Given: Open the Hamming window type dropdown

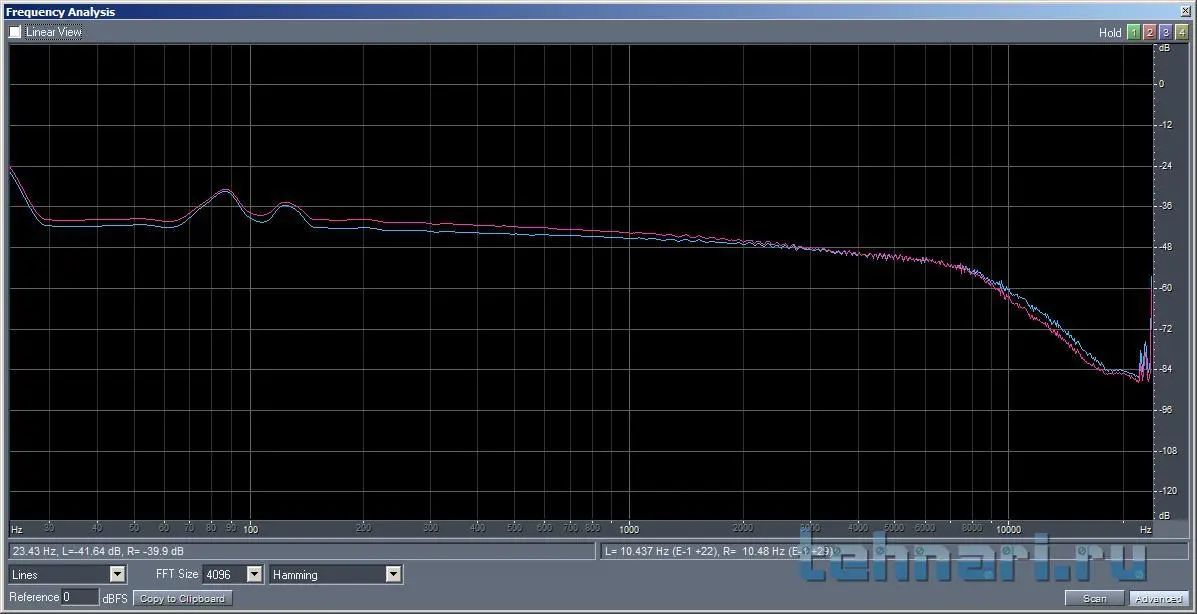Looking at the screenshot, I should tap(393, 574).
